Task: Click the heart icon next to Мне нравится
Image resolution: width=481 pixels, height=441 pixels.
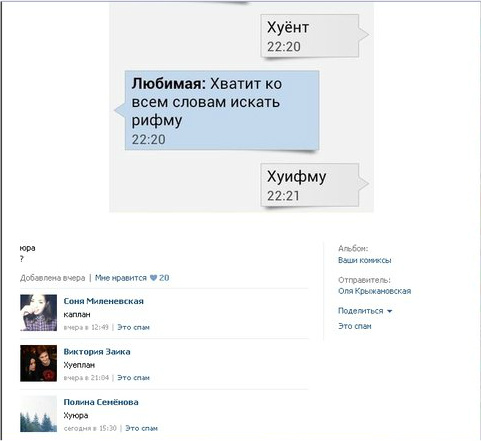Action: [153, 278]
